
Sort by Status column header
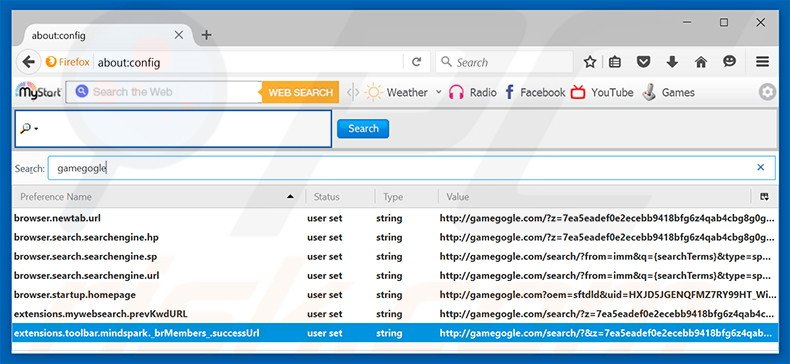[x=340, y=197]
